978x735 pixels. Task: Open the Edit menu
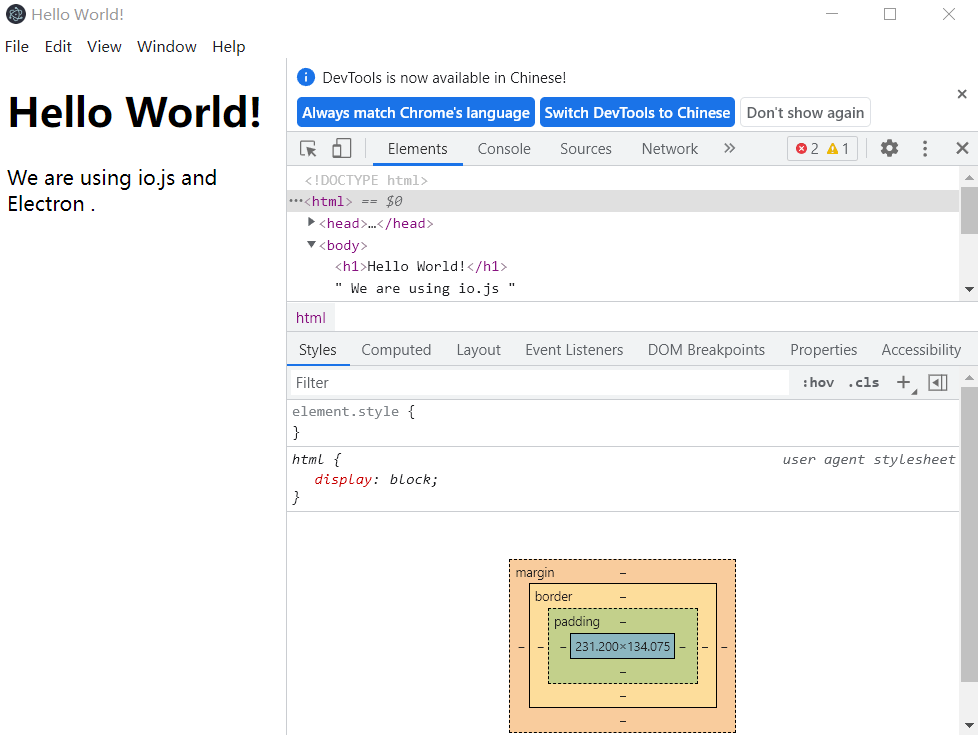click(x=58, y=47)
